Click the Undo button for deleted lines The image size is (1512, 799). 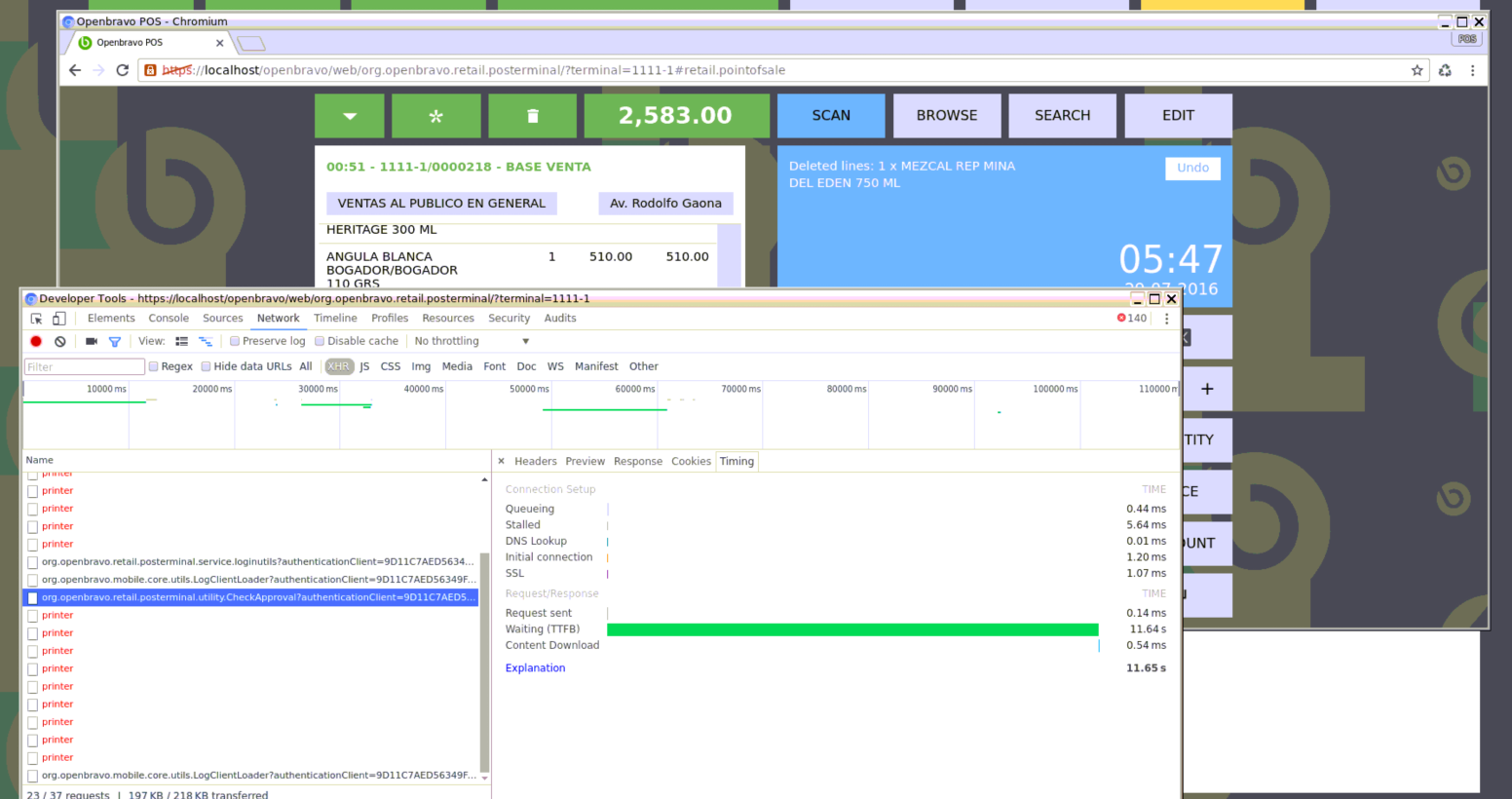(1192, 168)
